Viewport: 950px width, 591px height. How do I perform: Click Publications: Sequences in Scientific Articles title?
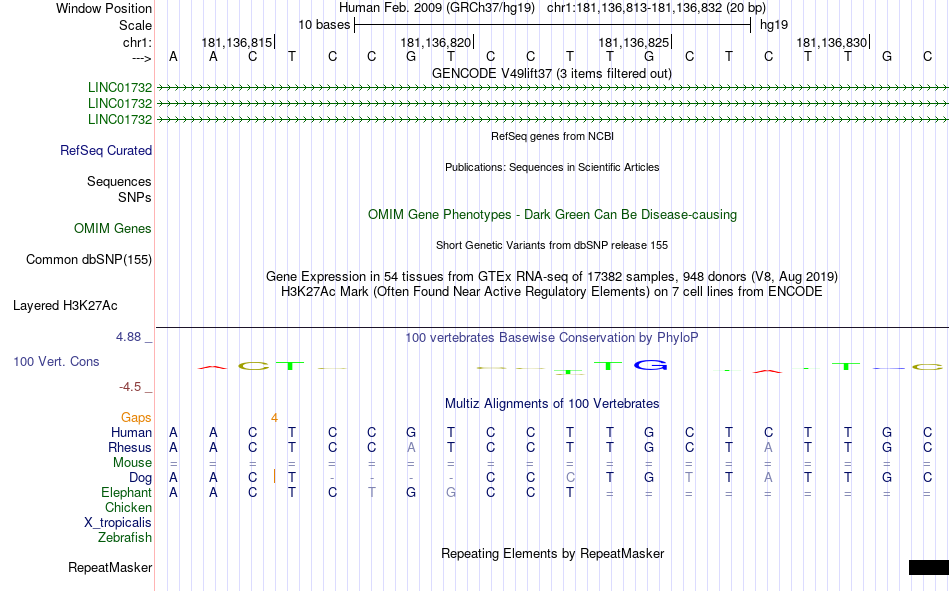(552, 167)
